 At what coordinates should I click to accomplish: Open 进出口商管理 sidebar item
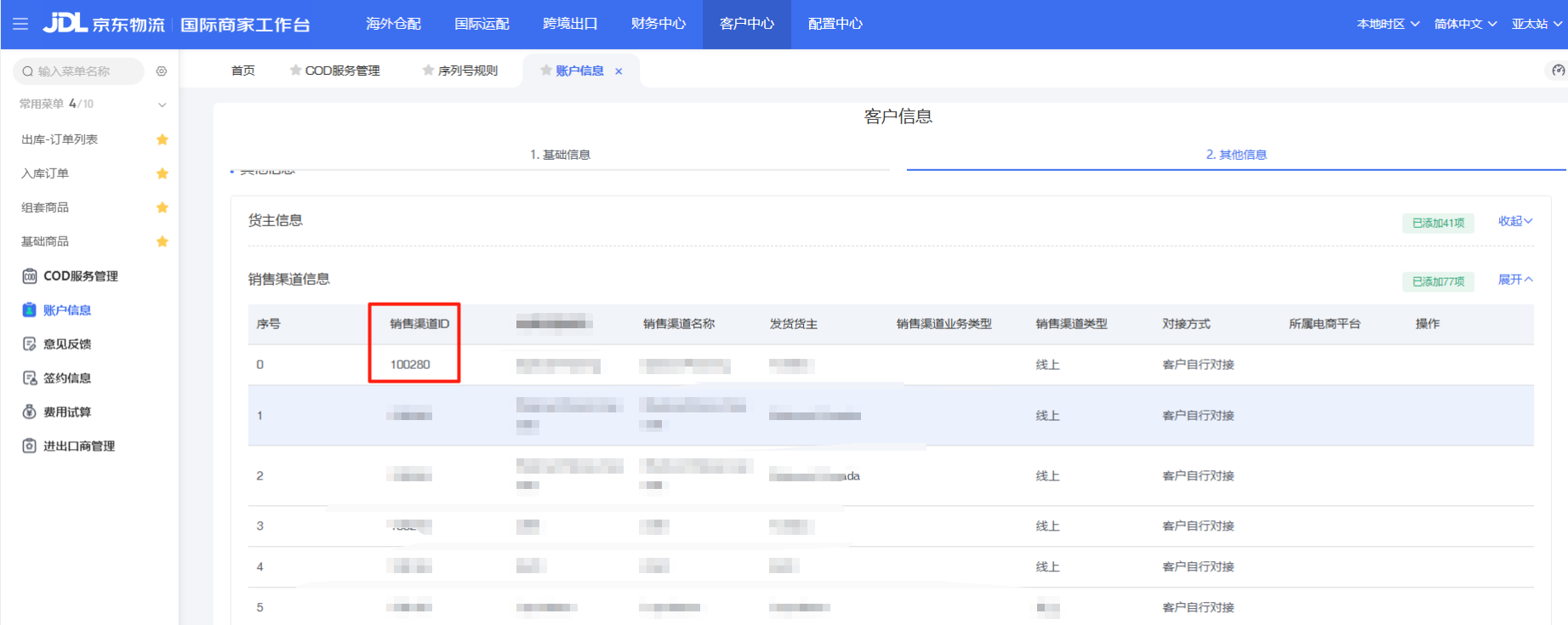(x=79, y=446)
